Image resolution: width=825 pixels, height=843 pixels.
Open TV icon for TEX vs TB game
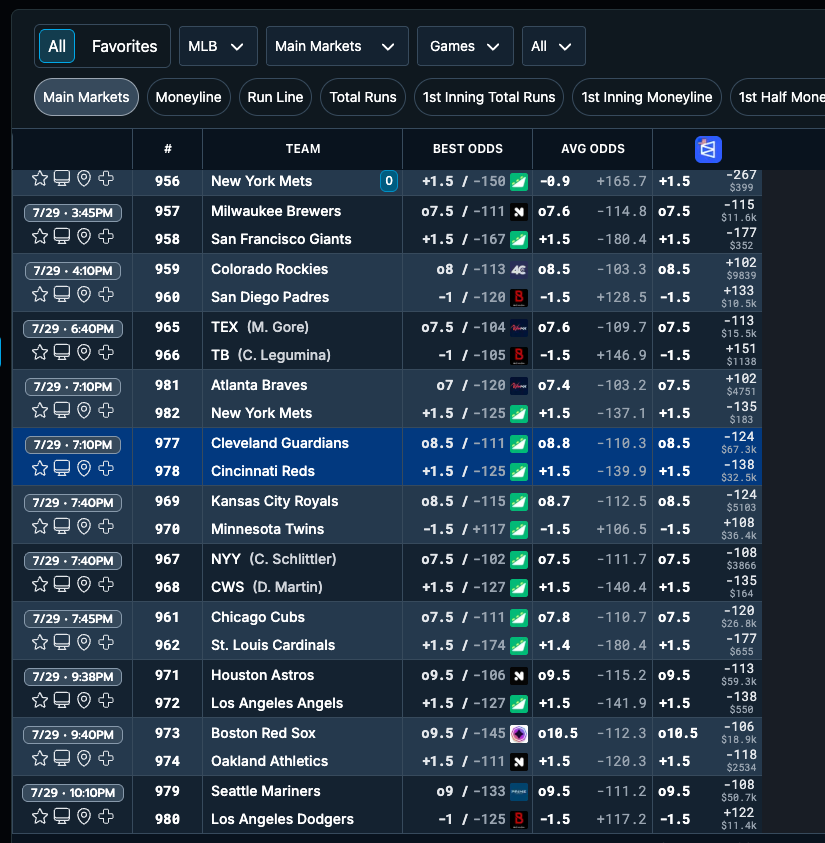[62, 353]
